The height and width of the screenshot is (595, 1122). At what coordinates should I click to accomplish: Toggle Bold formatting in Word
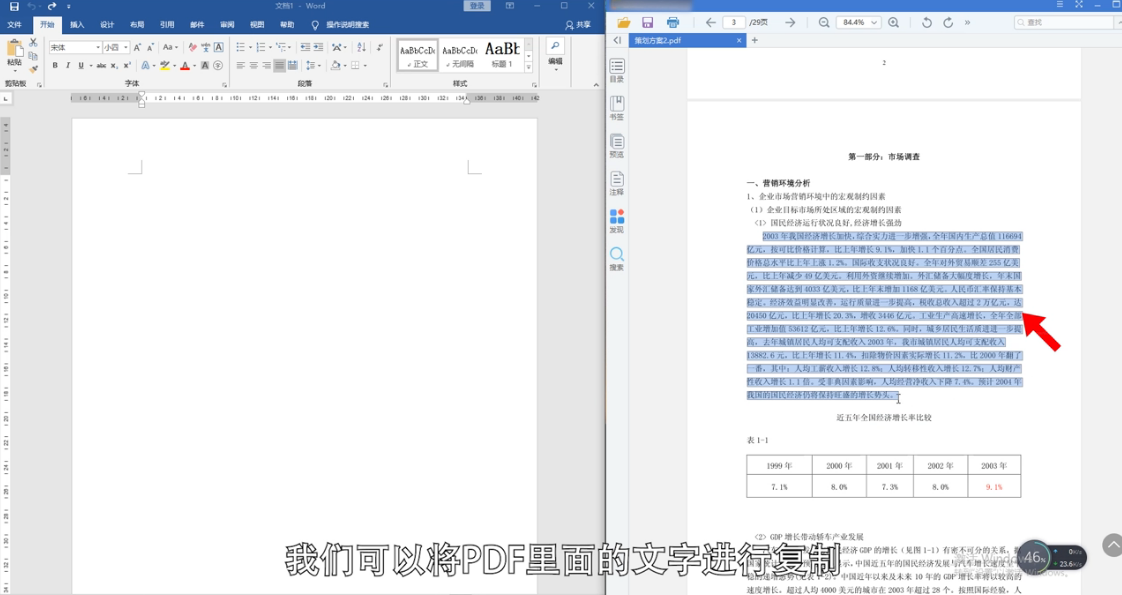(55, 66)
